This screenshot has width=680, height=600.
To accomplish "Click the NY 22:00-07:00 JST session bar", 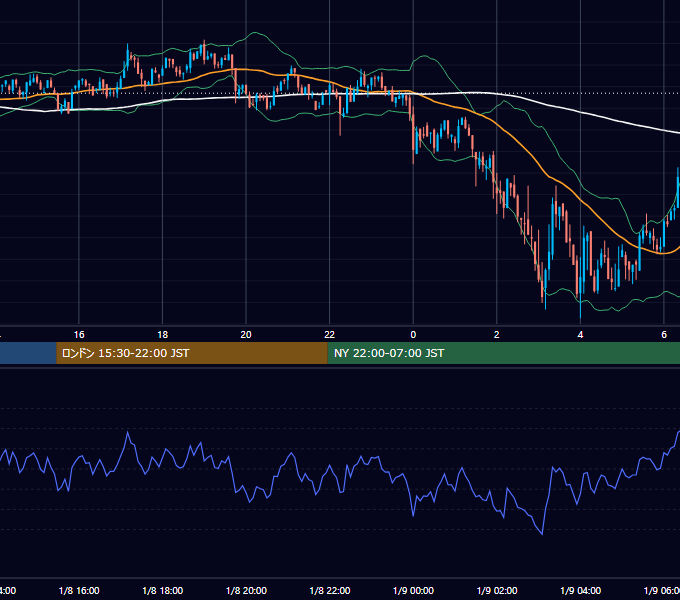I will pos(503,353).
